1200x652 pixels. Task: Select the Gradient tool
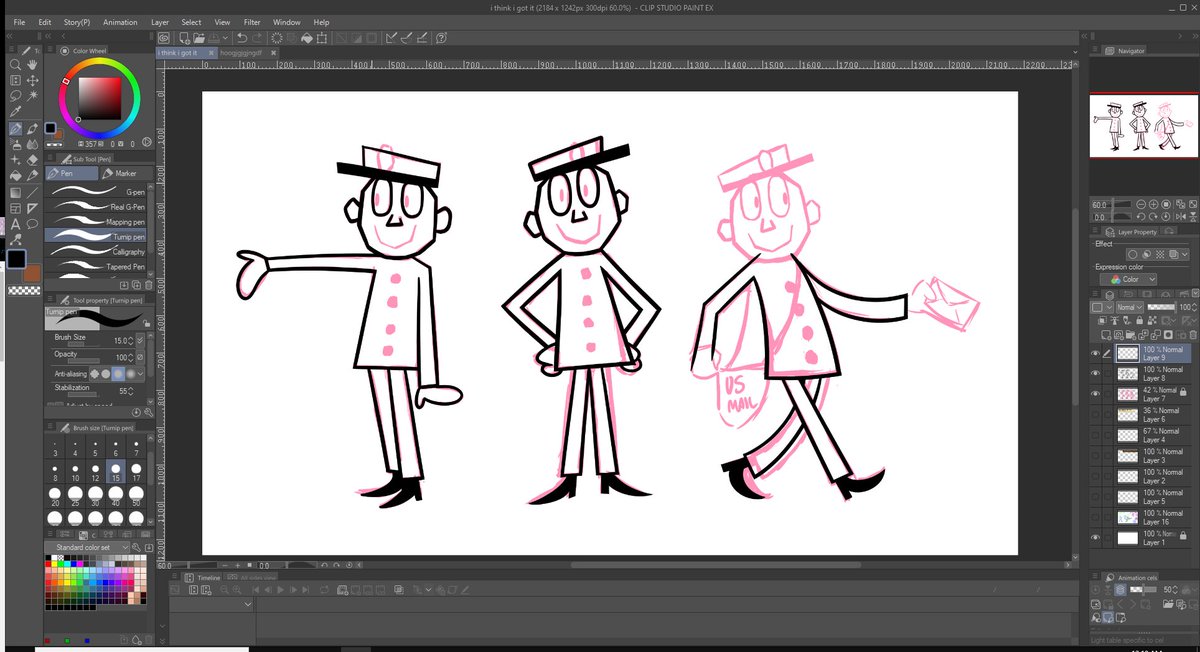point(15,192)
